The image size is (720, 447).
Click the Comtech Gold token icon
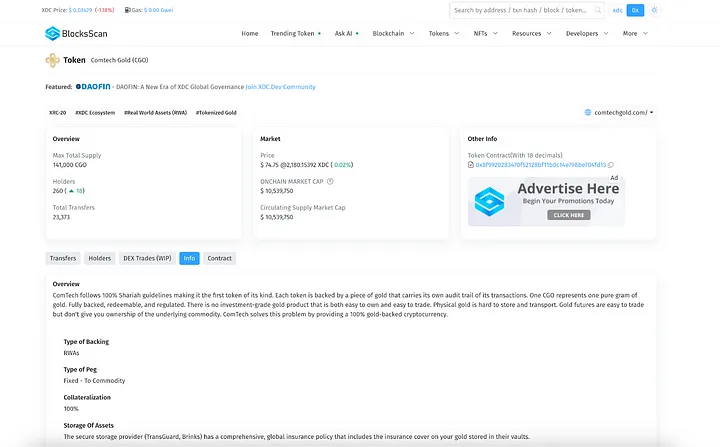point(53,60)
